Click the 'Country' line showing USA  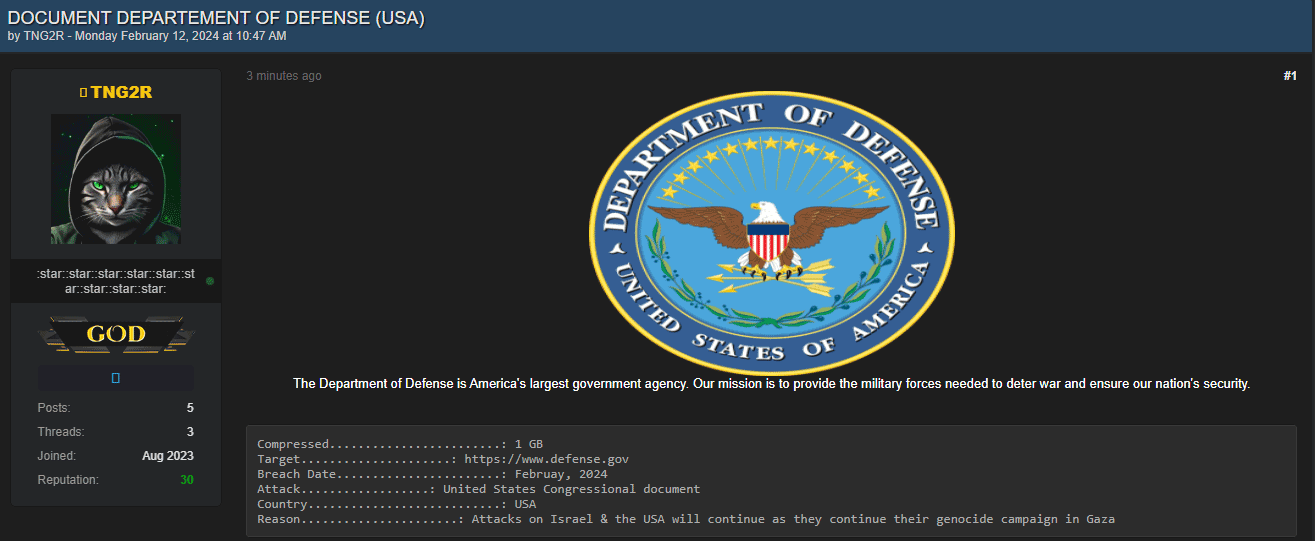click(x=397, y=504)
